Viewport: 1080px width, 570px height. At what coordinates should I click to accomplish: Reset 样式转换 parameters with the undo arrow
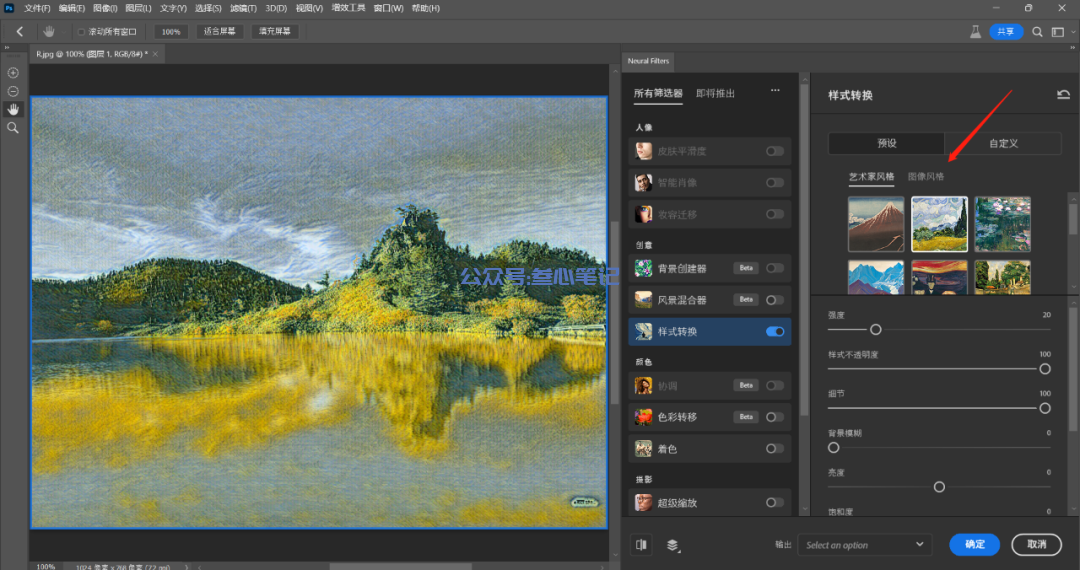click(x=1063, y=94)
